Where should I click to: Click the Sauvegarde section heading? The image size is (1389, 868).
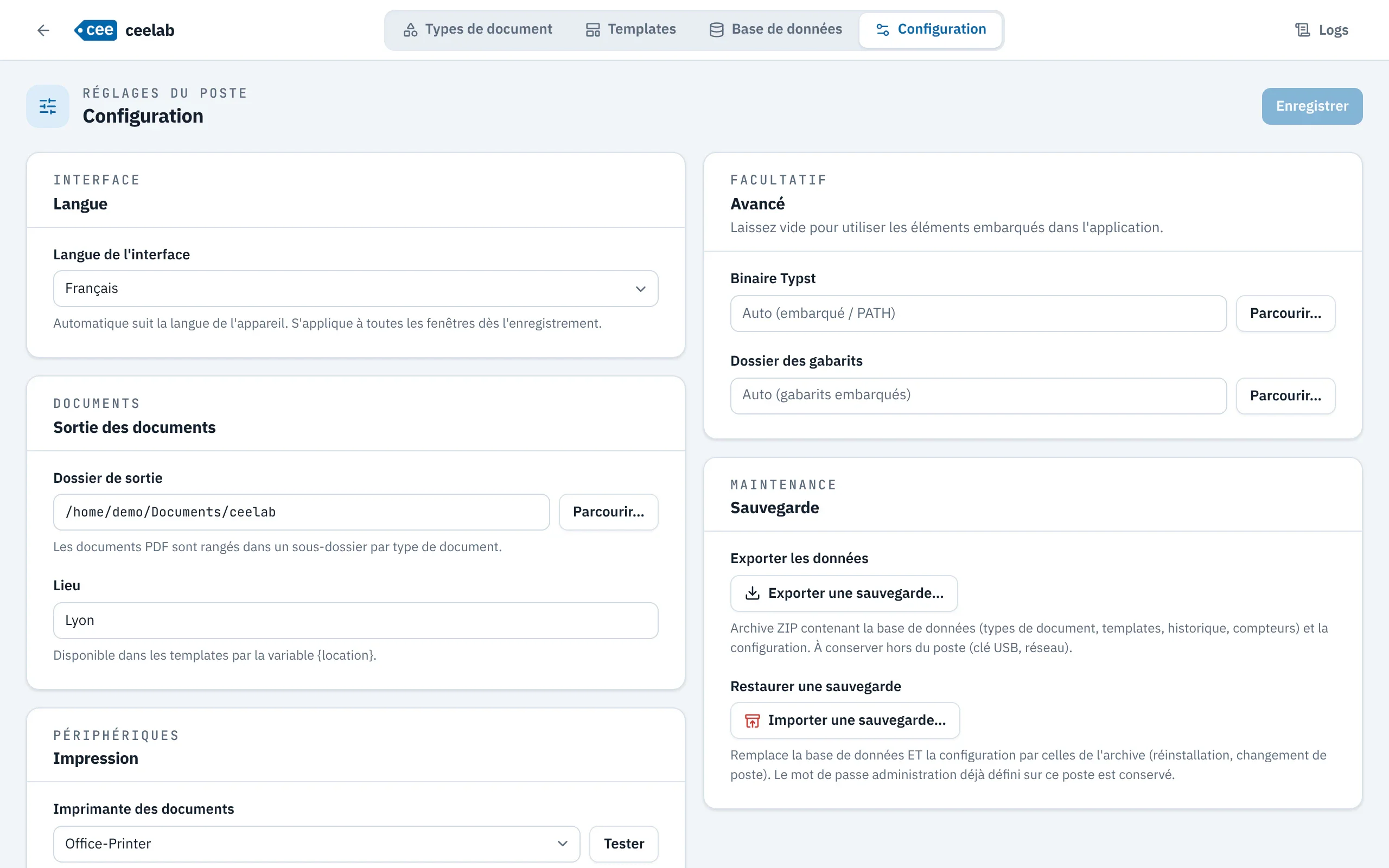774,508
